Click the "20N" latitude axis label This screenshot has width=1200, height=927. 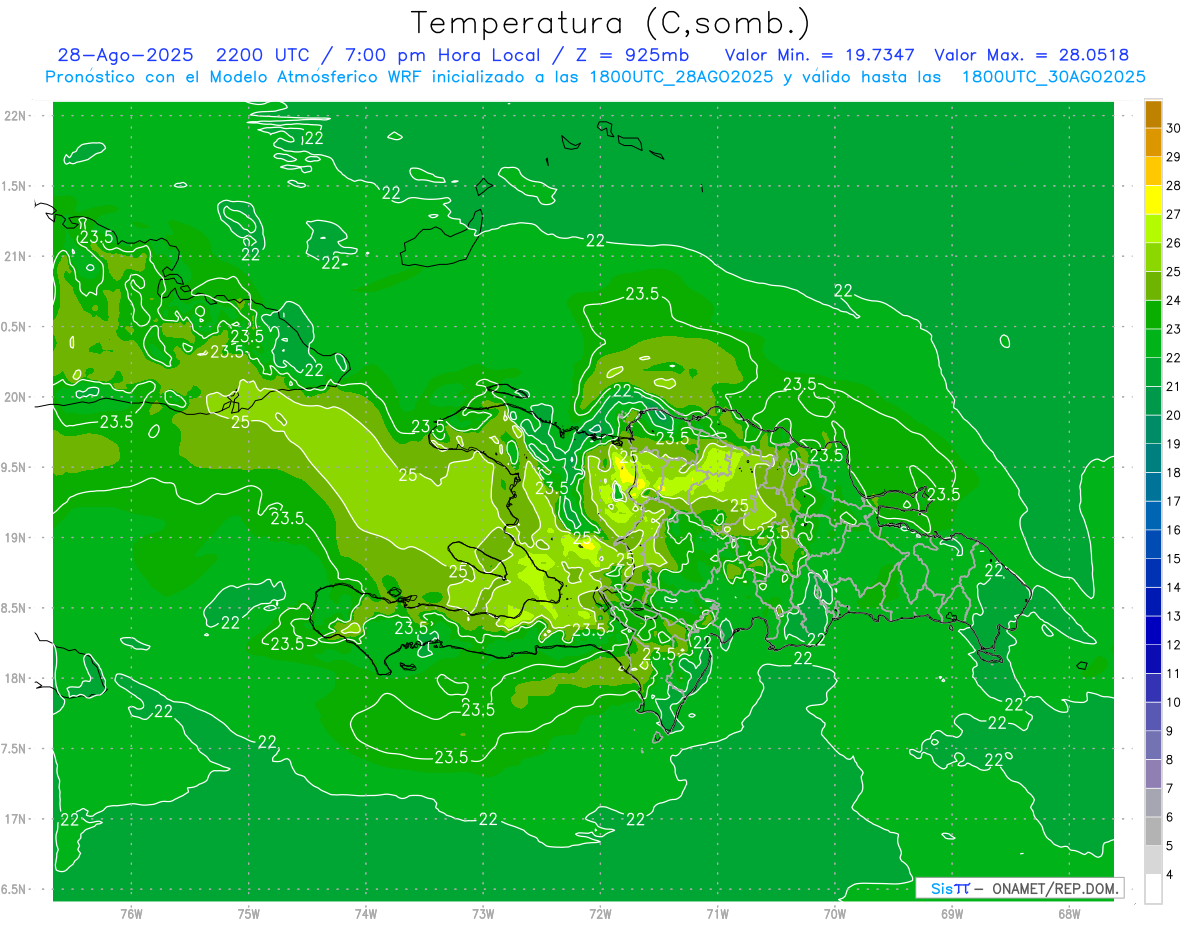tap(15, 397)
